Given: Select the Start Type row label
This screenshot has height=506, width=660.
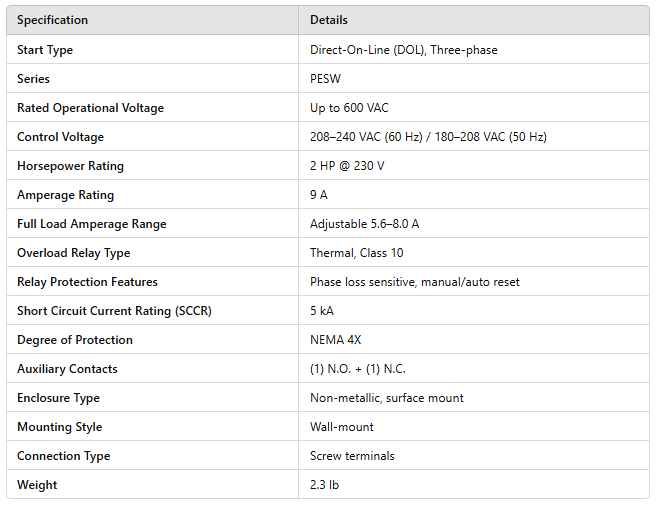Looking at the screenshot, I should pos(45,50).
